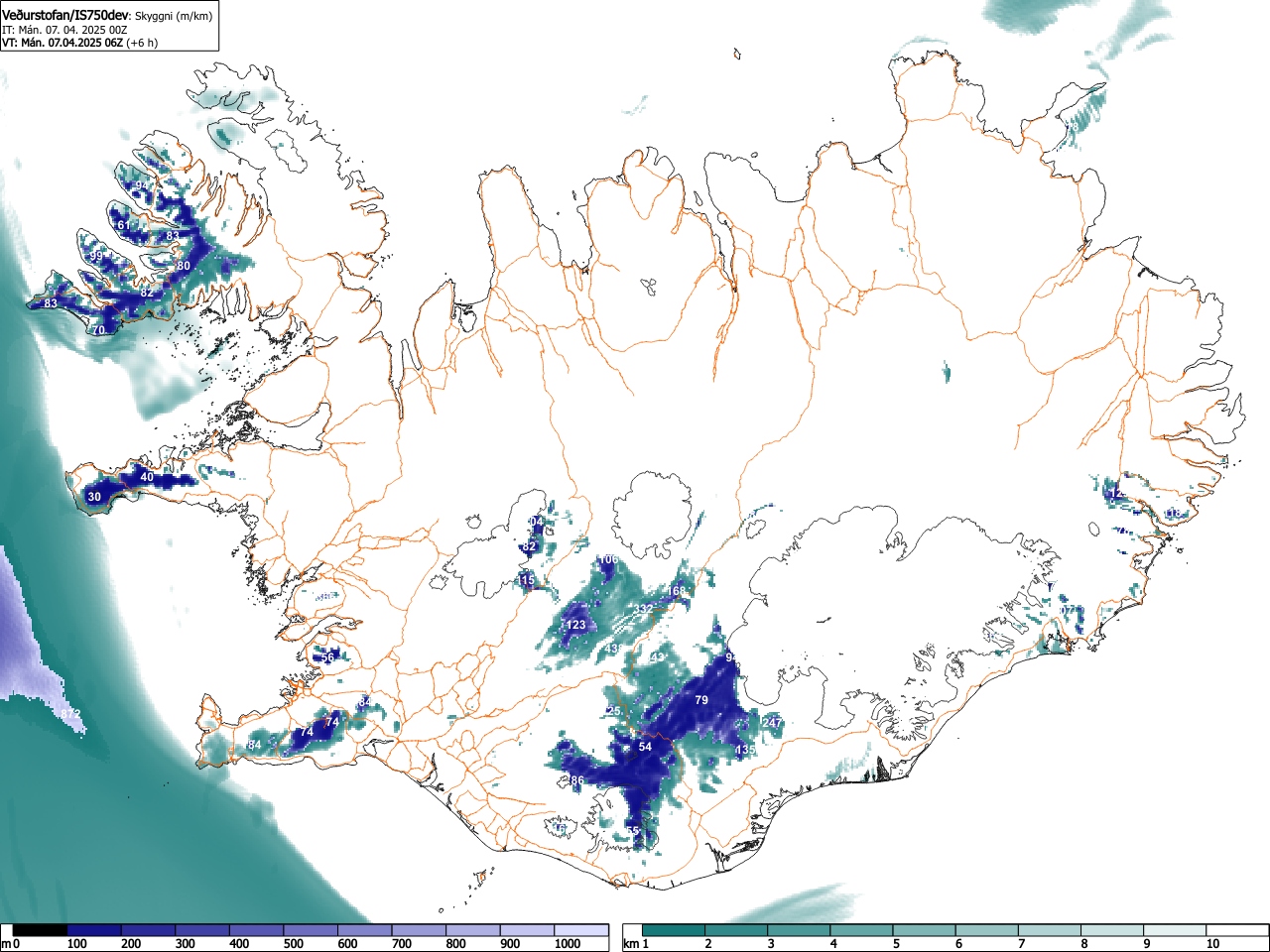Screen dimensions: 1270x952
Task: Click the '54' visibility value in south
Action: (x=645, y=747)
